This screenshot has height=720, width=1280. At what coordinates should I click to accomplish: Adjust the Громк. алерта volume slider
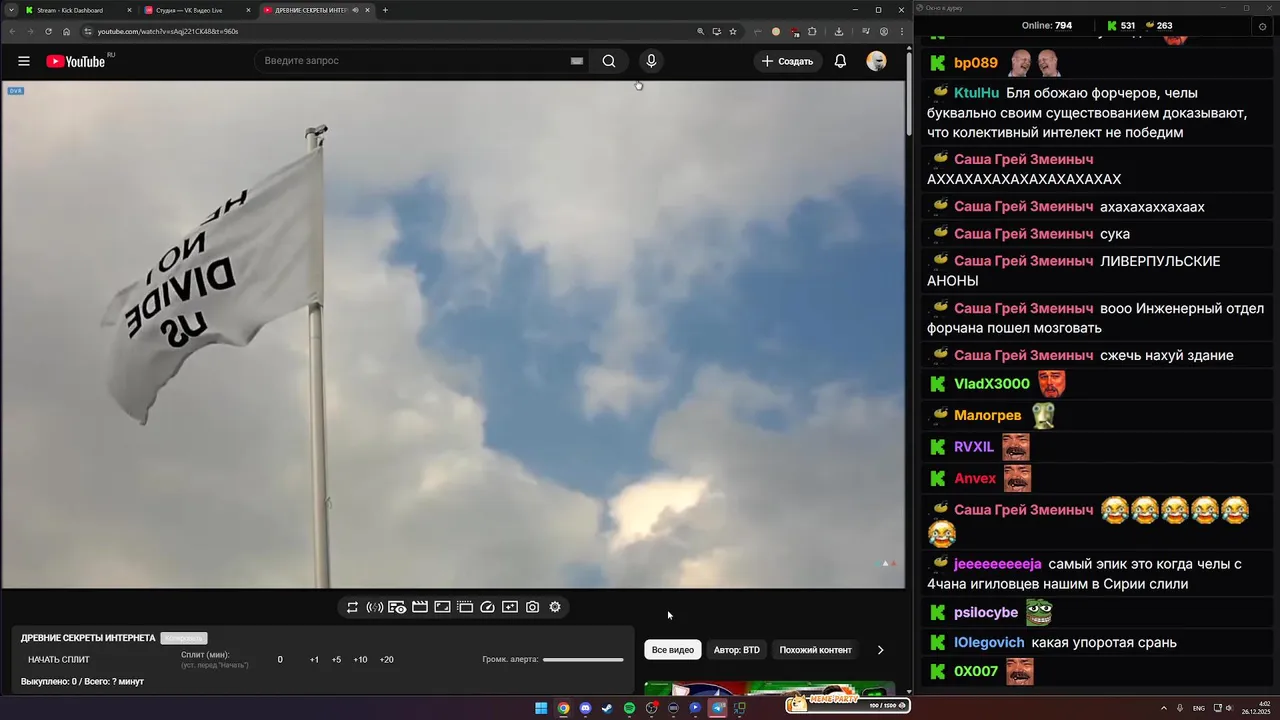pos(583,660)
